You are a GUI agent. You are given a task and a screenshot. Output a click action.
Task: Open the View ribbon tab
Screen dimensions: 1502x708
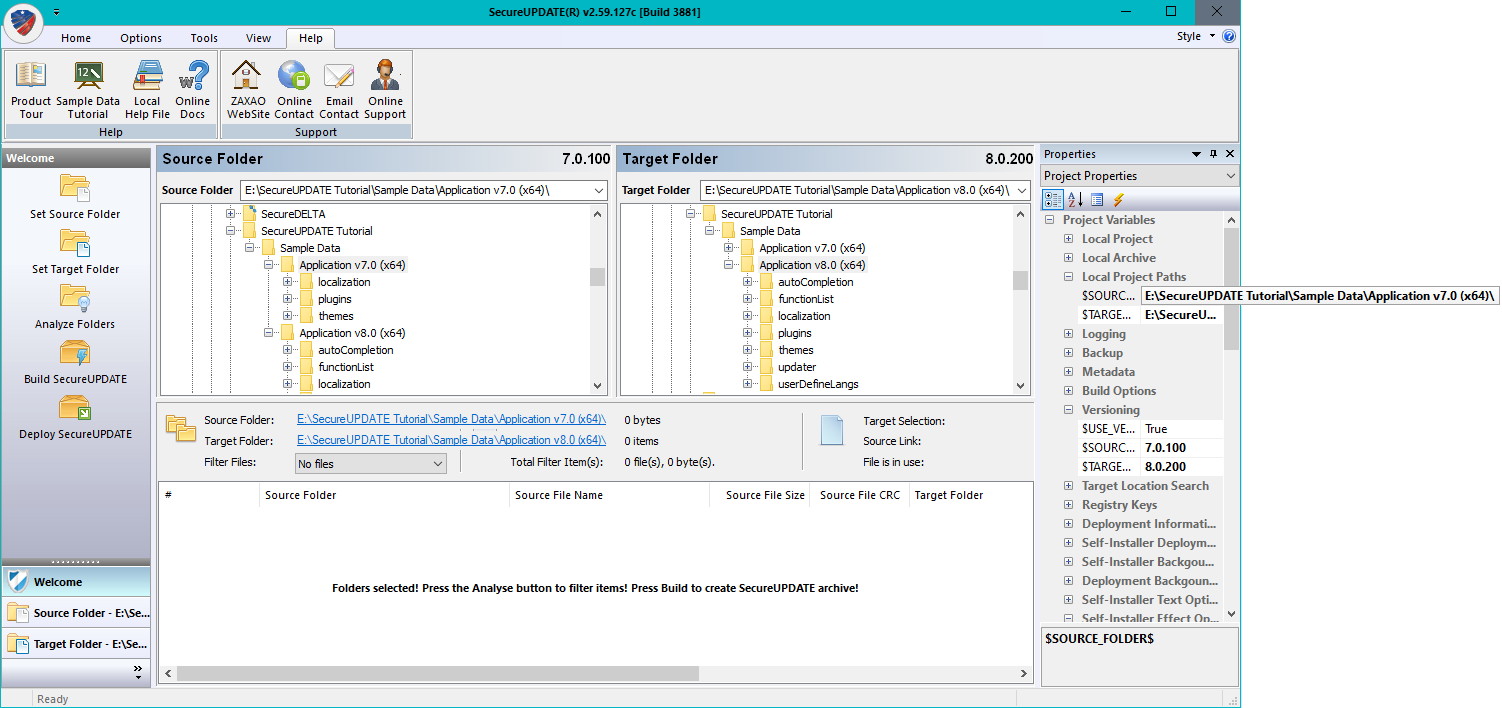click(259, 38)
